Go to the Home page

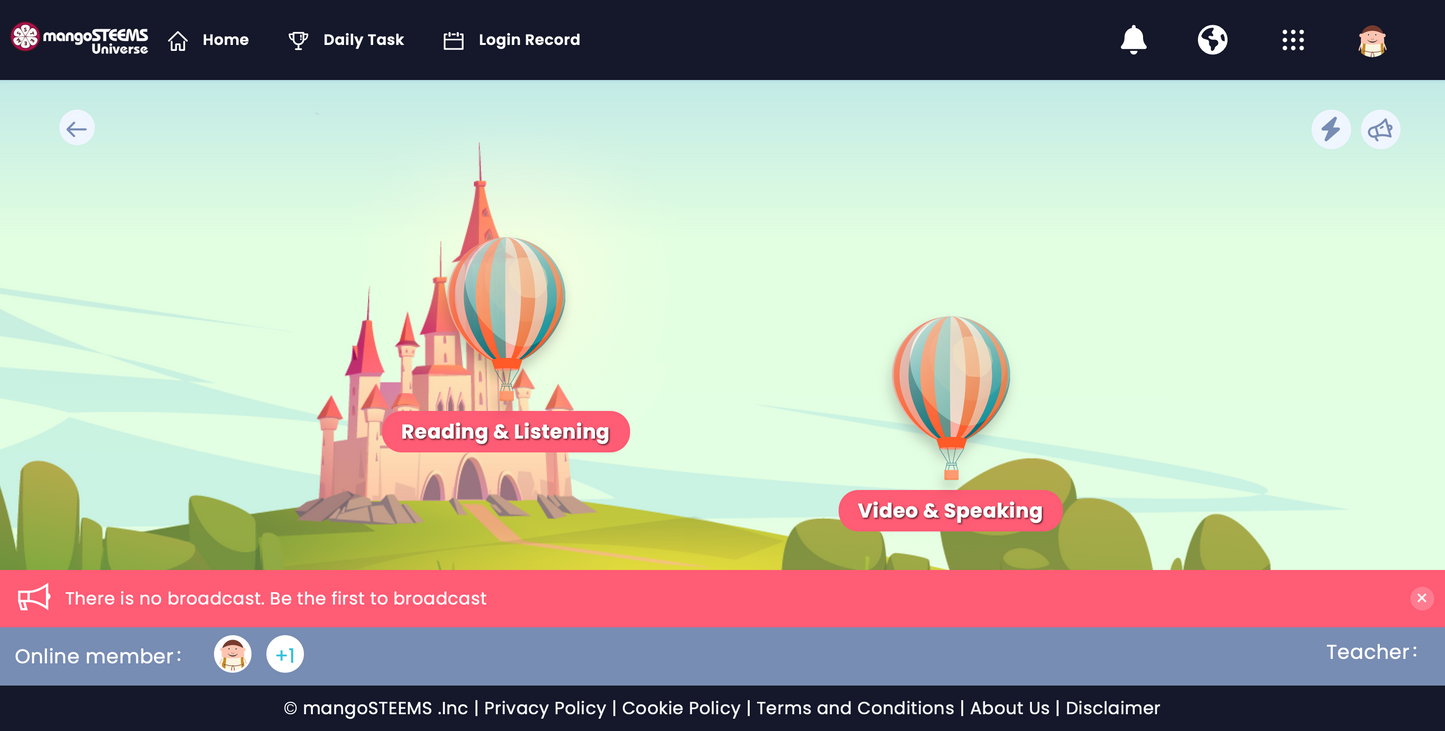click(x=209, y=40)
